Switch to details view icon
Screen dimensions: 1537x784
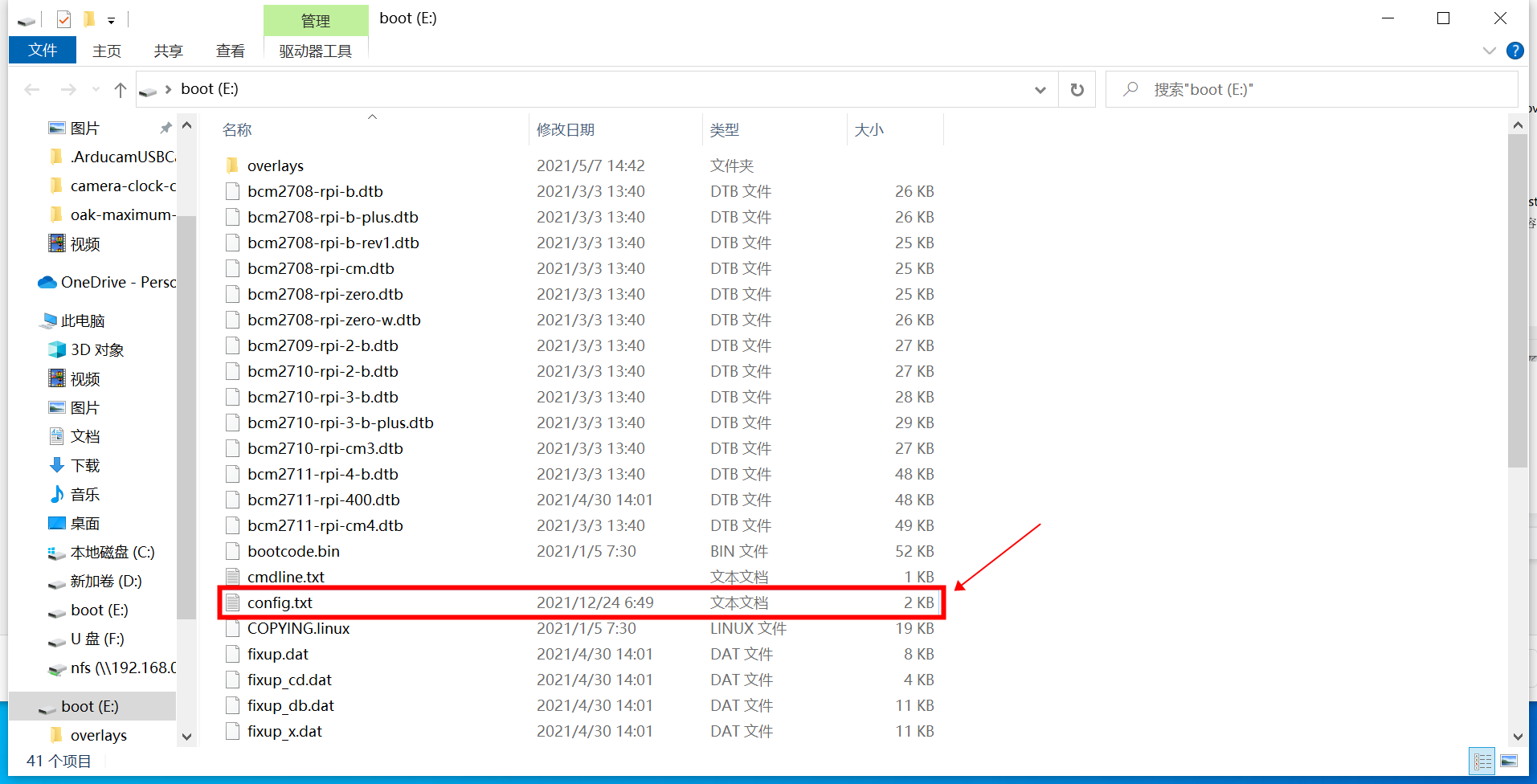[x=1482, y=761]
